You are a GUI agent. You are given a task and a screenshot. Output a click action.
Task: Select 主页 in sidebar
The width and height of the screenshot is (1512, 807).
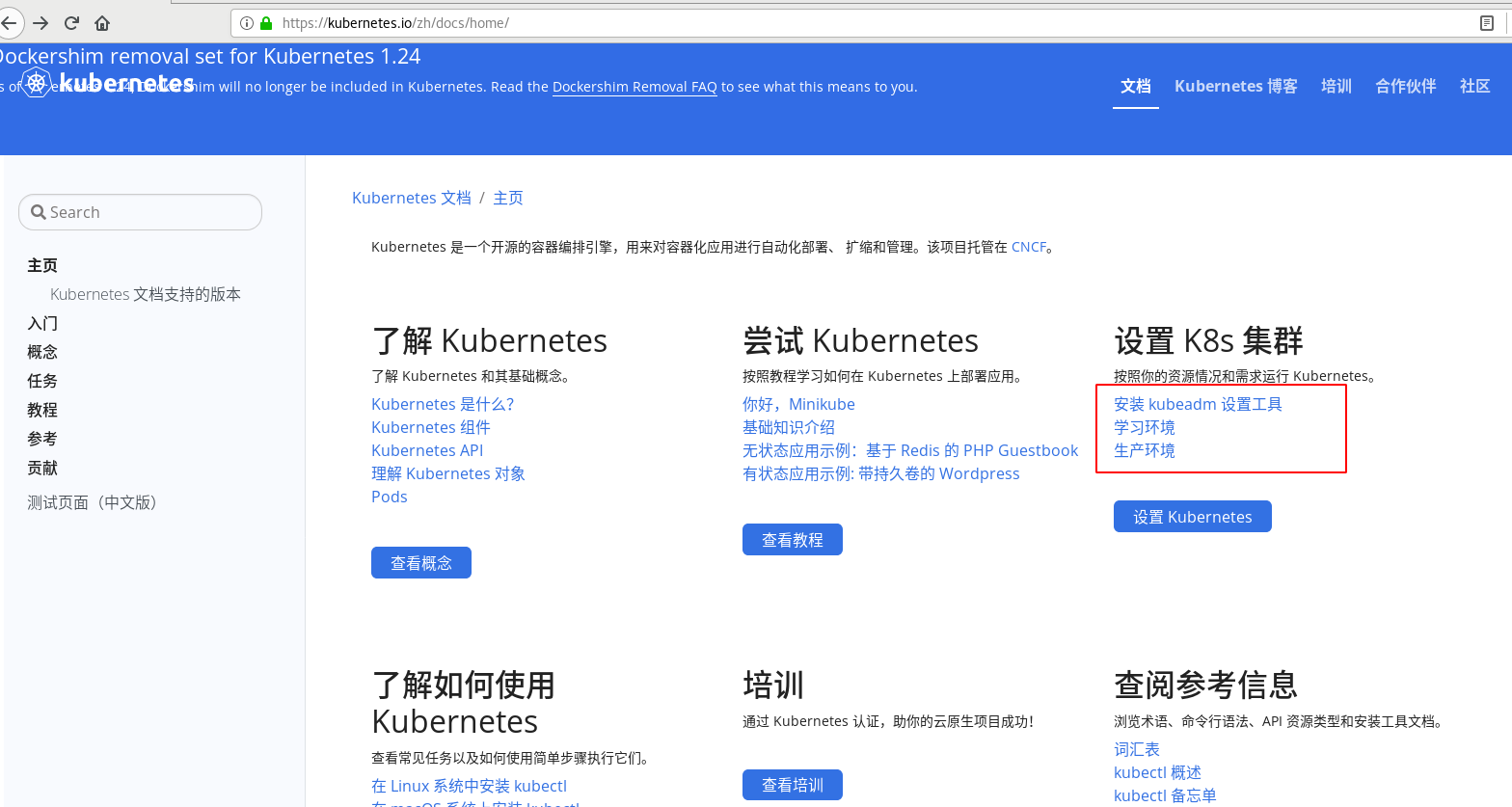click(42, 265)
